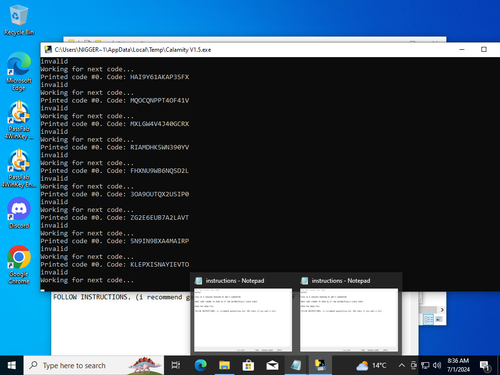Screen dimensions: 500x375
Task: Click the Meet Now tray icon
Action: [x=414, y=365]
